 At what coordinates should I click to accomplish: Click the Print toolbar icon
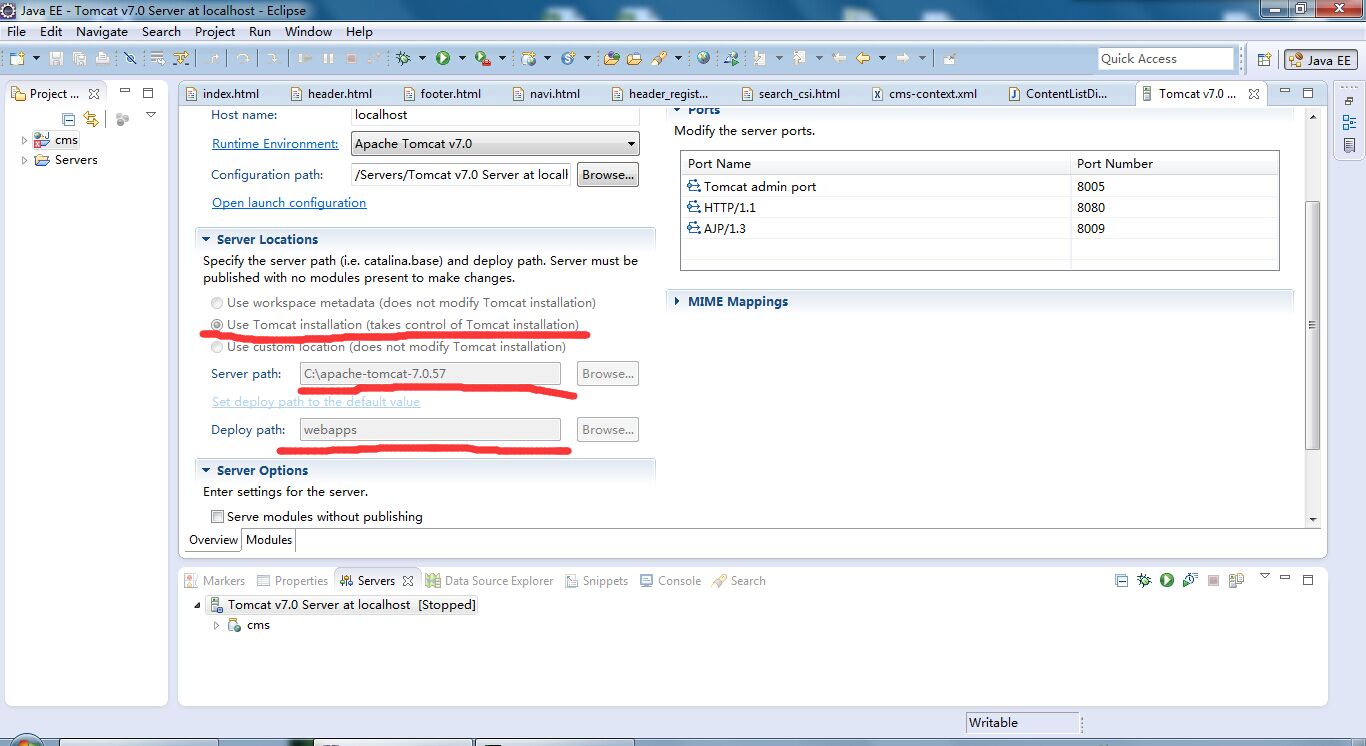click(x=102, y=59)
